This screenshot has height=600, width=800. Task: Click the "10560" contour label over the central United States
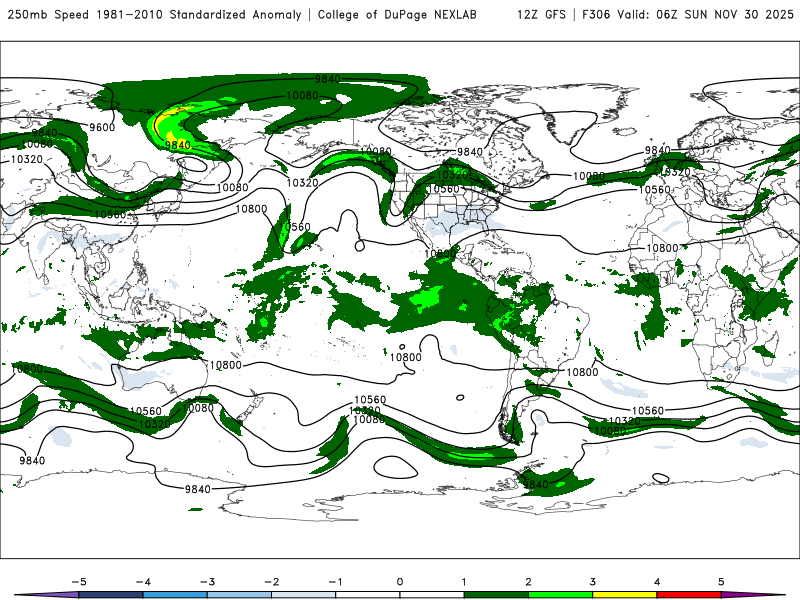pos(443,189)
